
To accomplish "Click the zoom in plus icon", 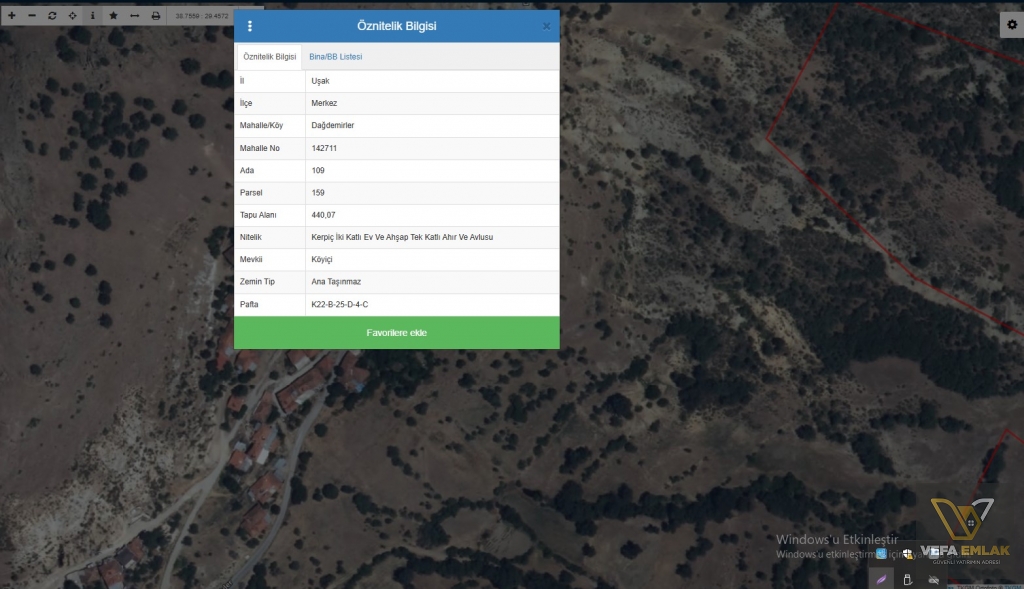I will (x=11, y=16).
